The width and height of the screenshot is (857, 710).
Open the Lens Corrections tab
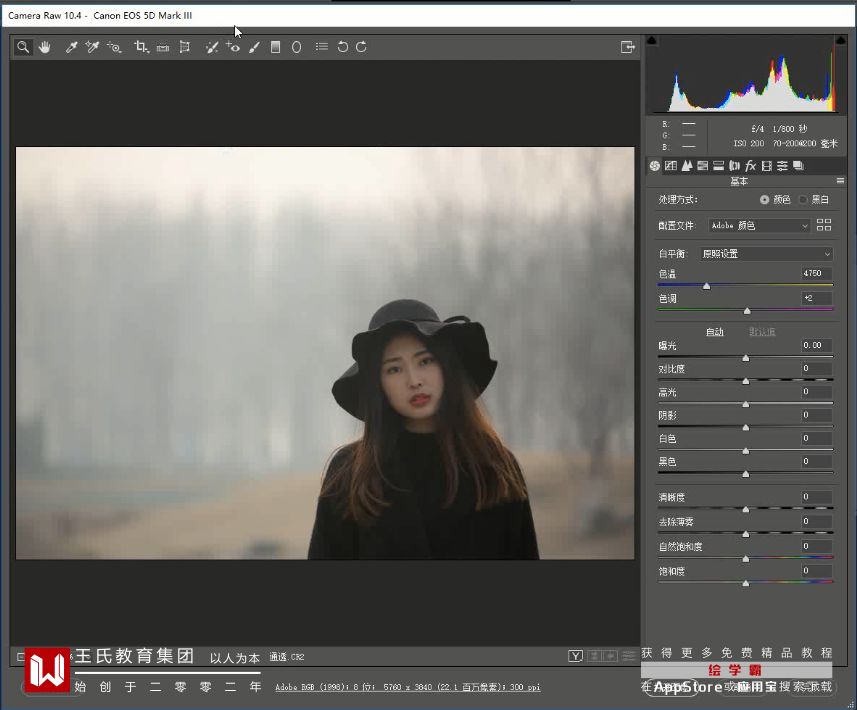click(x=735, y=166)
